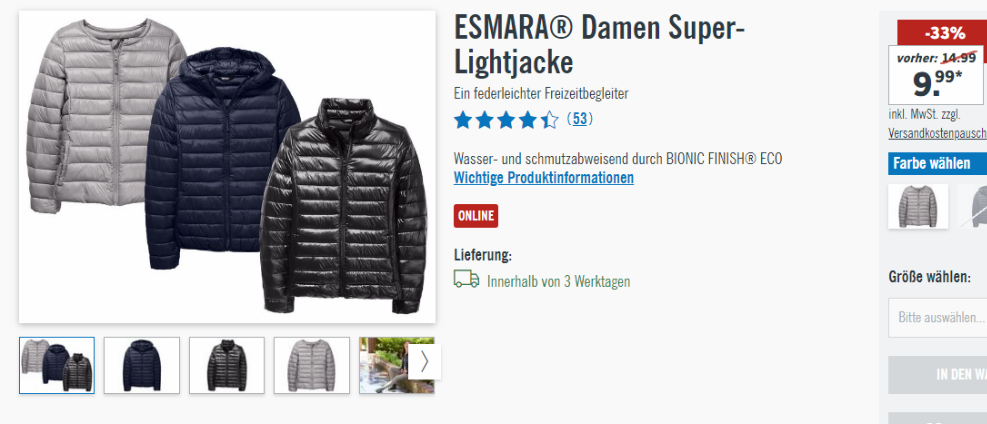This screenshot has width=987, height=424.
Task: Click the half-filled fifth rating star
Action: [x=550, y=120]
